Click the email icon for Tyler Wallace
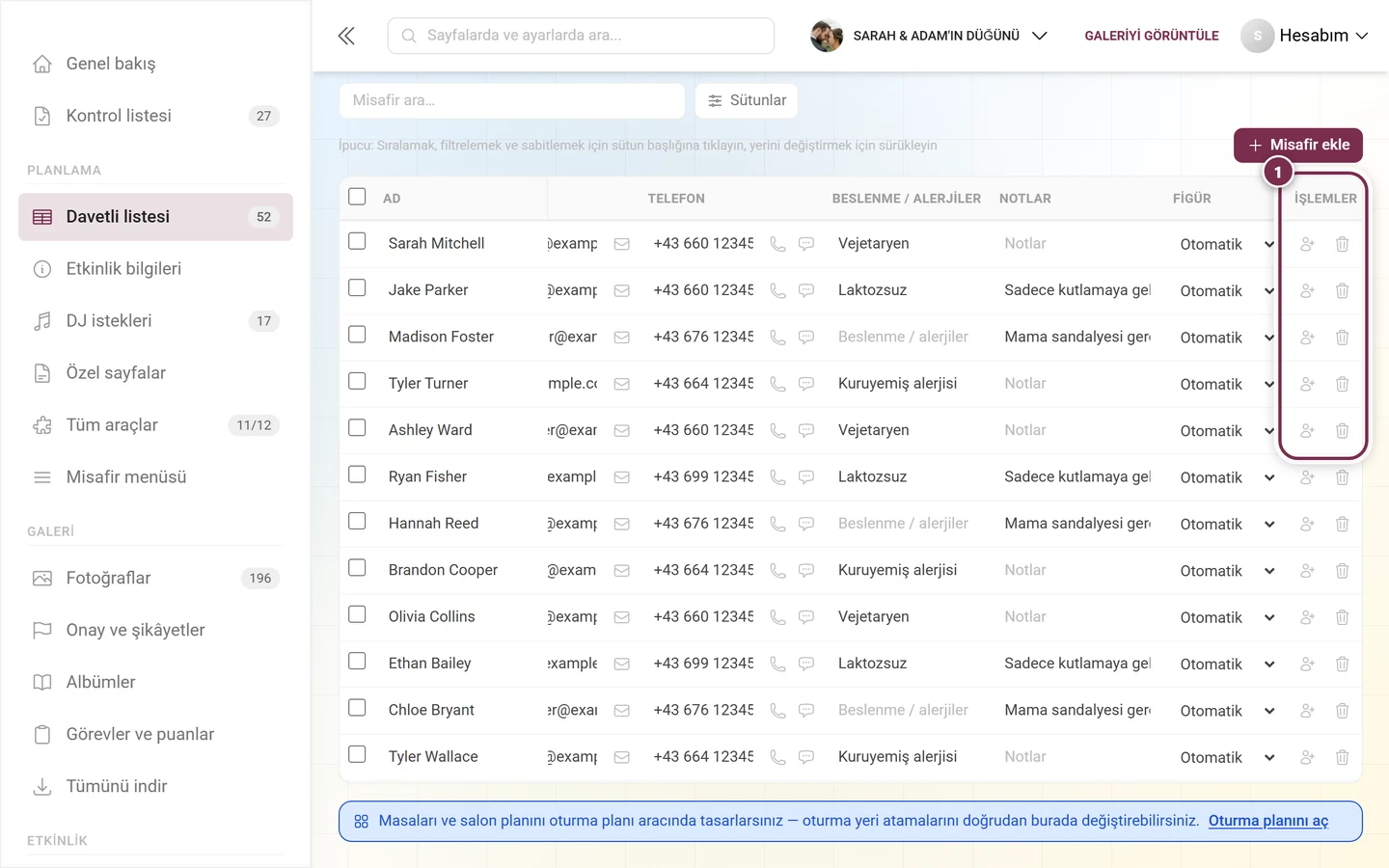 (x=622, y=757)
